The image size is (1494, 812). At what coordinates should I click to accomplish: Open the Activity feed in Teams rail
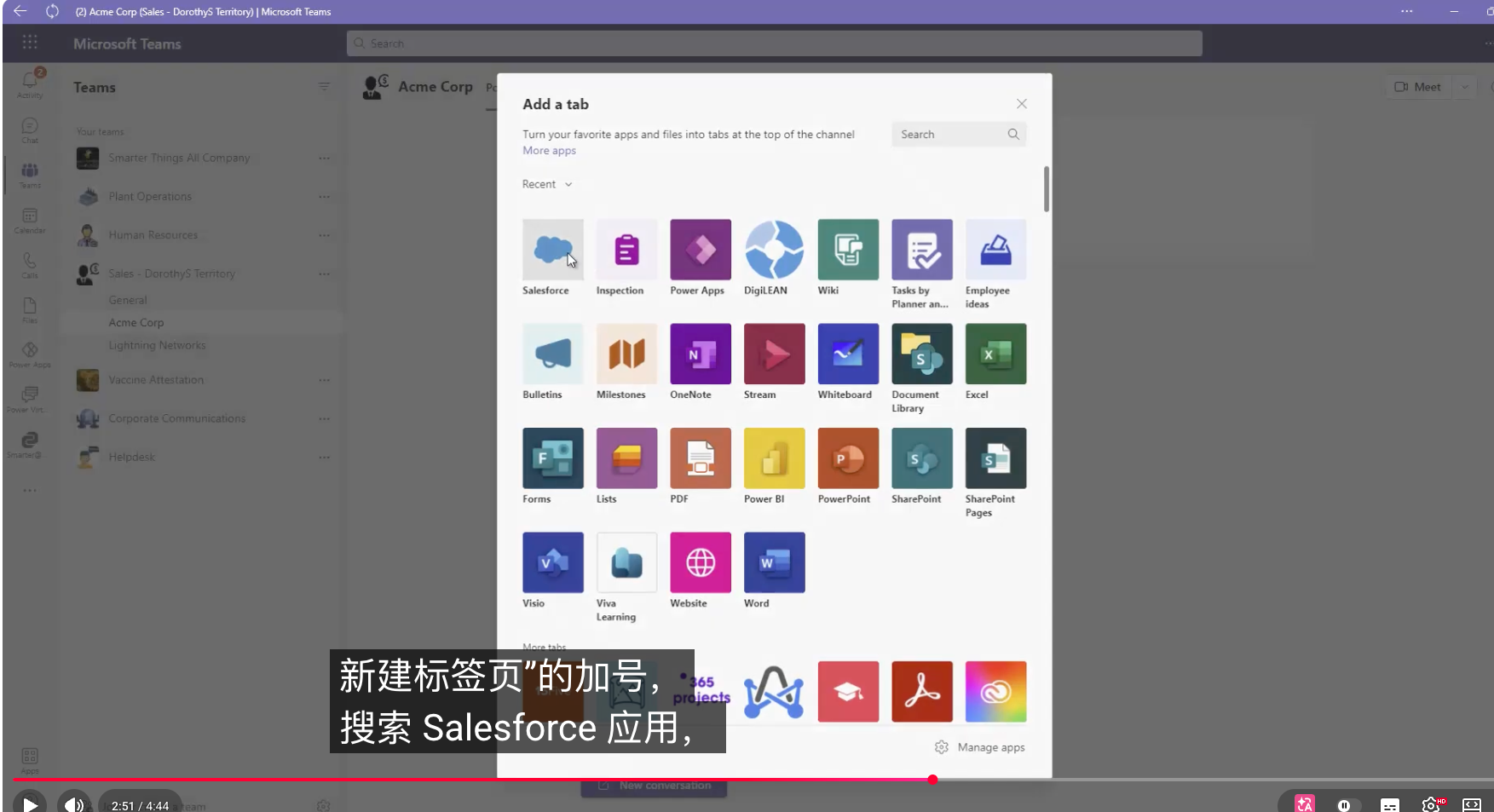click(x=30, y=83)
